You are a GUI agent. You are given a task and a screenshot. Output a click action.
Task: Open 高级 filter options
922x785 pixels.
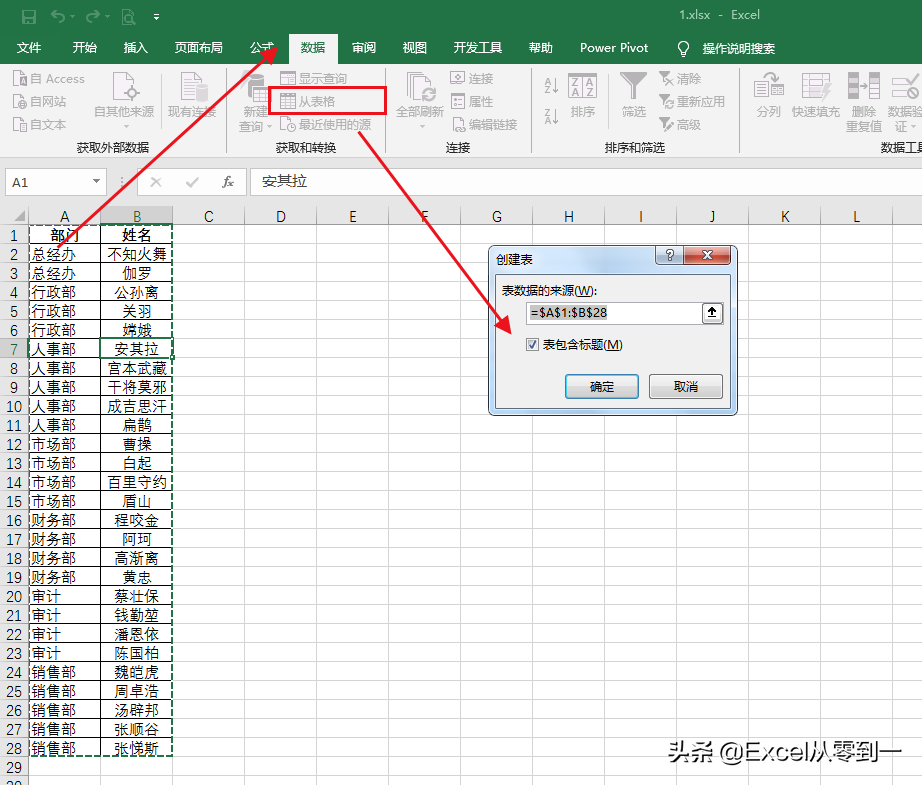pyautogui.click(x=680, y=124)
